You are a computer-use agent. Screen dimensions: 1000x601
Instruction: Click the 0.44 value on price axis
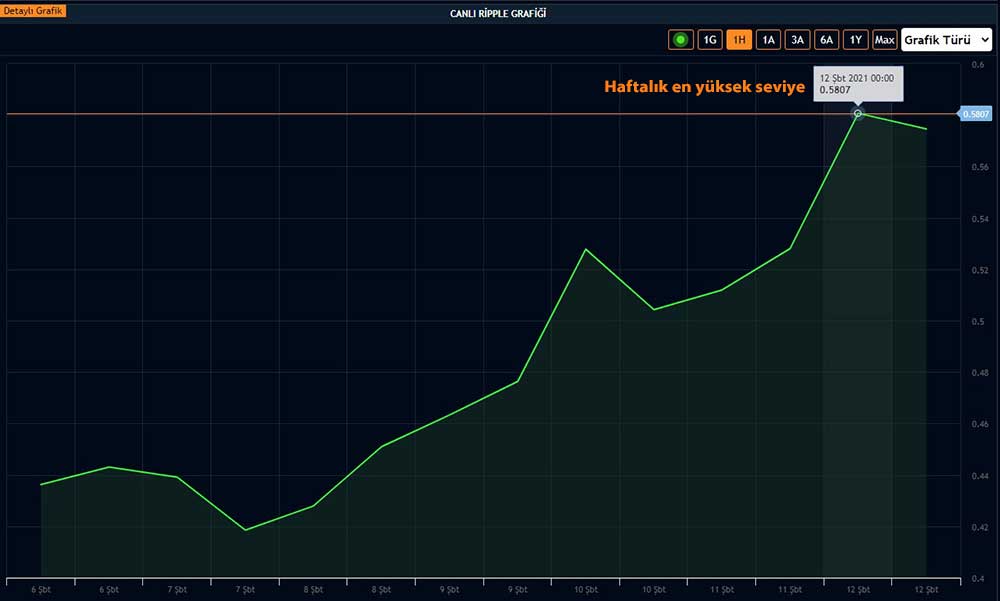point(980,476)
